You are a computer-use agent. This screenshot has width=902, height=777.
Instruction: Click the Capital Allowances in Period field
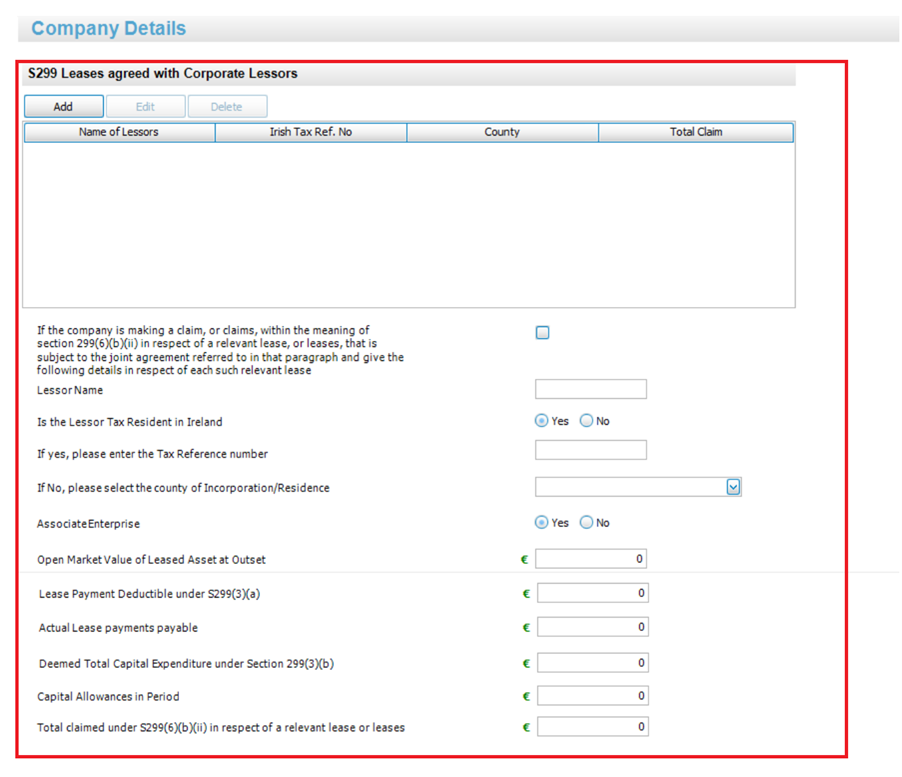593,696
